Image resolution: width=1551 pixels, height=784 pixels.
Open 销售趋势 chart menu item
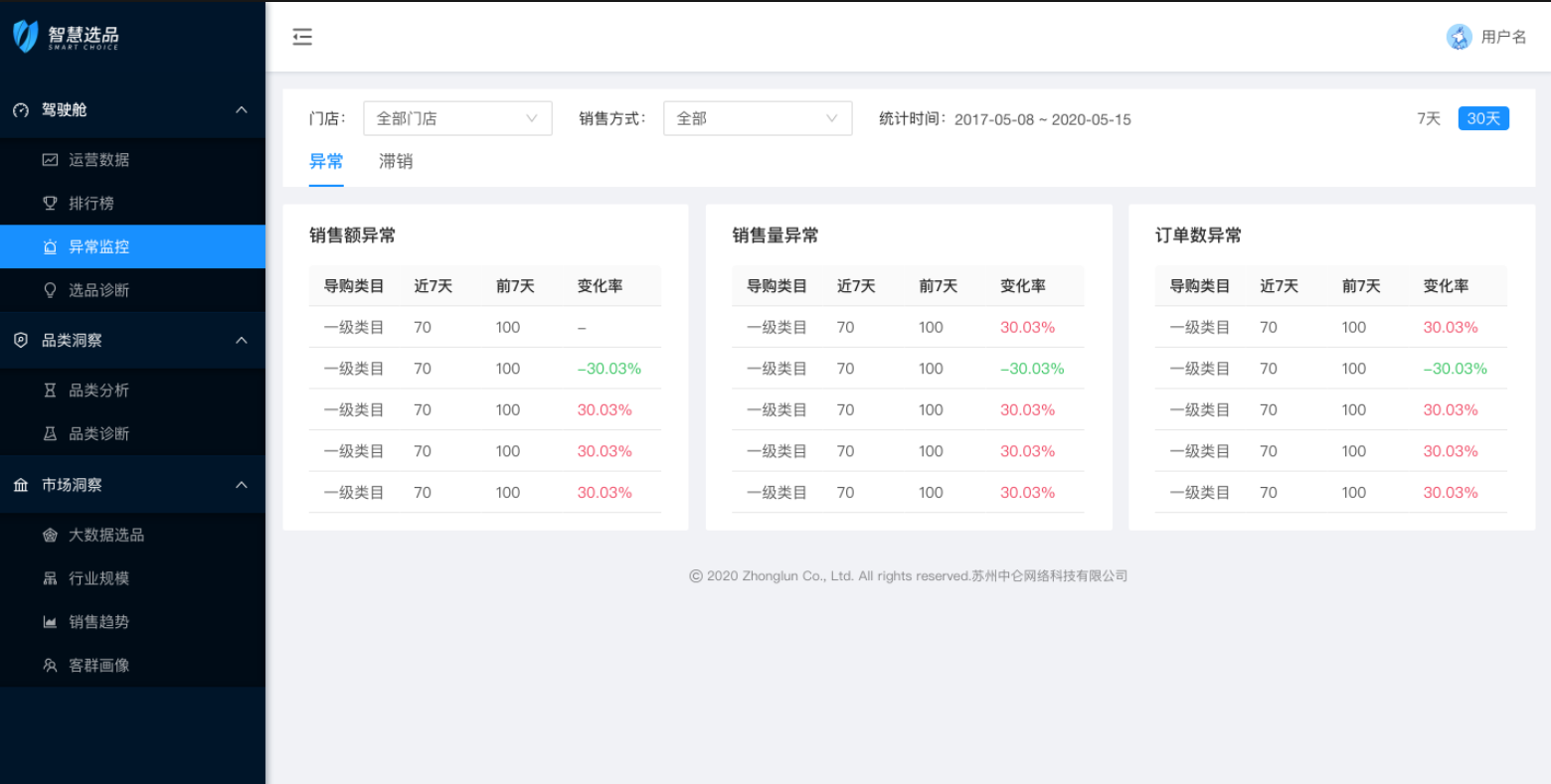coord(98,622)
